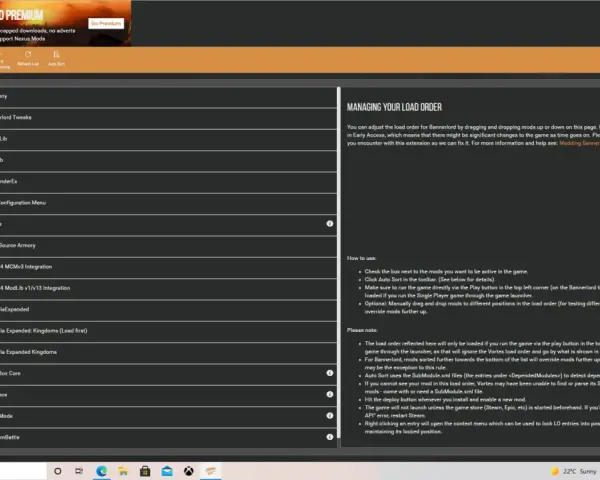Open Microsoft Store from the taskbar
The image size is (600, 480).
coord(145,471)
